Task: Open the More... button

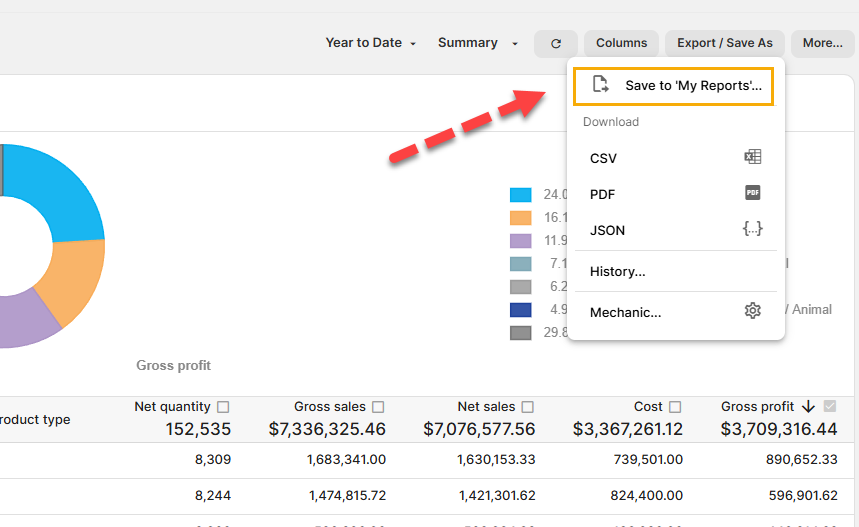Action: point(822,43)
